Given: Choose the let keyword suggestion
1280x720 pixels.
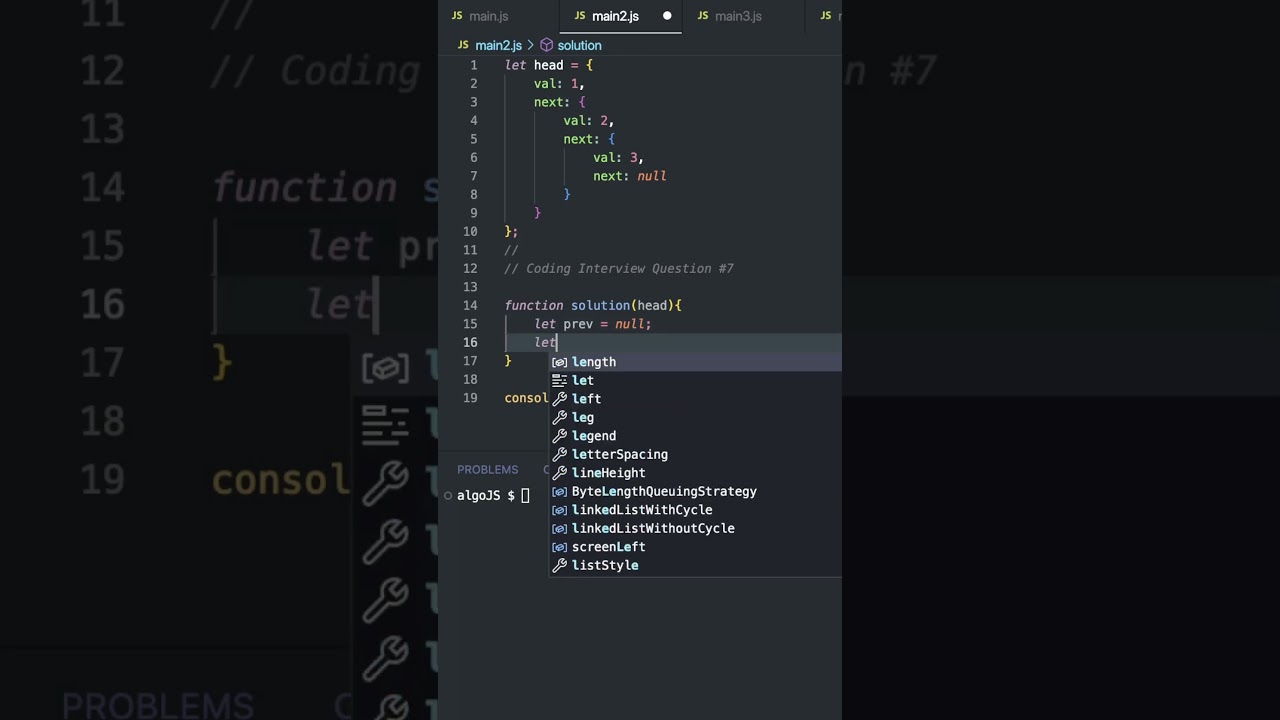Looking at the screenshot, I should pyautogui.click(x=695, y=380).
